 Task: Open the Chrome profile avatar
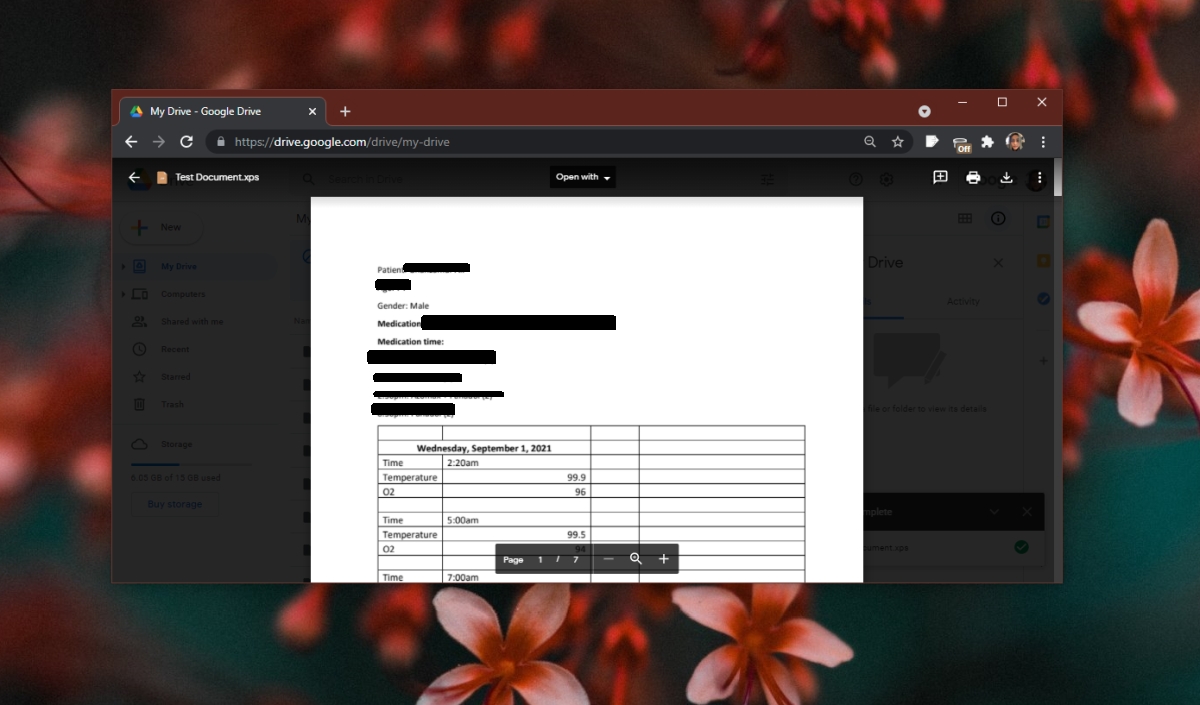tap(1015, 142)
